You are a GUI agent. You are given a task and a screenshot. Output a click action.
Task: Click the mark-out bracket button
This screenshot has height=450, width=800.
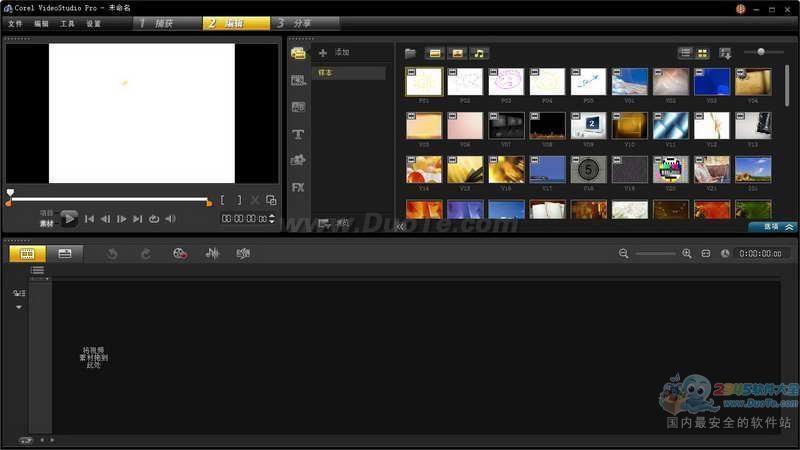[239, 200]
